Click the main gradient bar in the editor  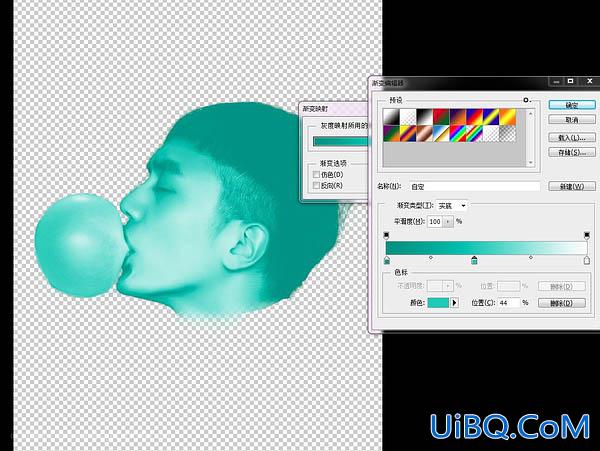click(486, 247)
